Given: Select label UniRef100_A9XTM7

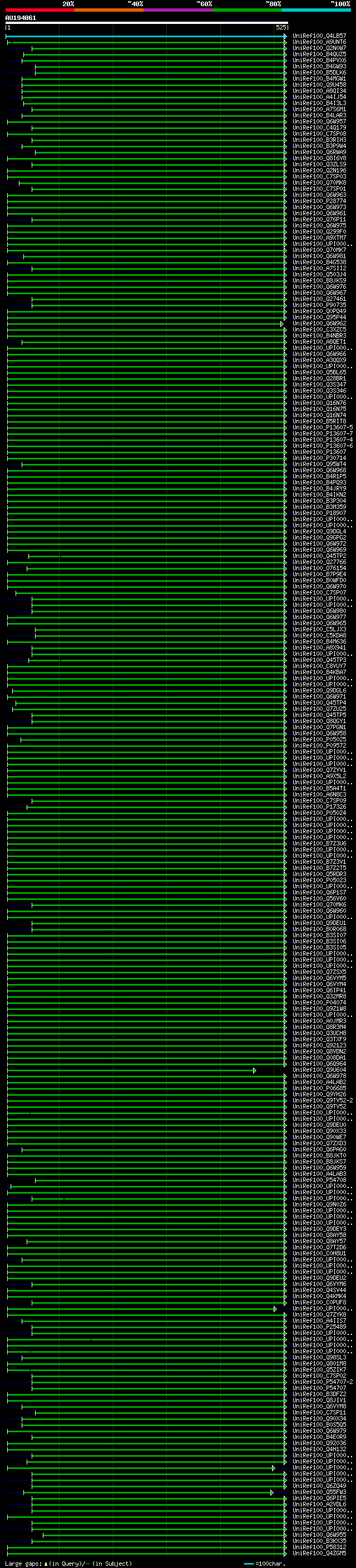Looking at the screenshot, I should click(319, 238).
